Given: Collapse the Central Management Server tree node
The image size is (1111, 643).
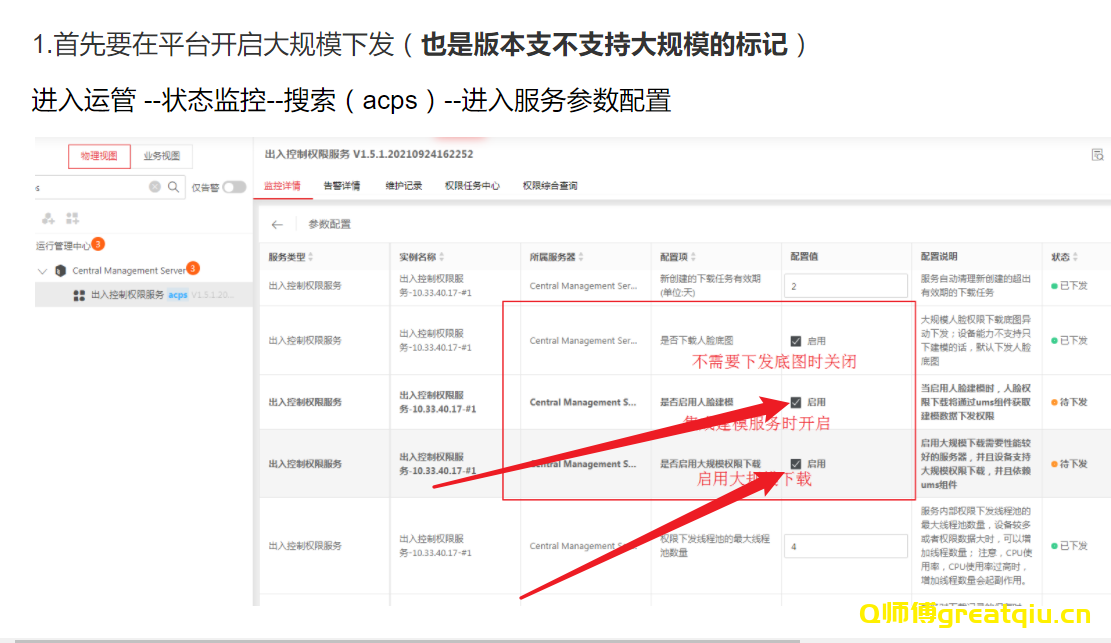Looking at the screenshot, I should 42,271.
